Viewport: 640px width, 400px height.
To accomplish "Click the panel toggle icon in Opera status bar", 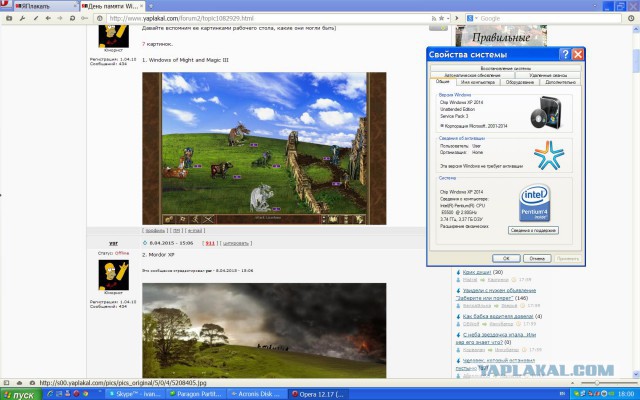I will (6, 383).
